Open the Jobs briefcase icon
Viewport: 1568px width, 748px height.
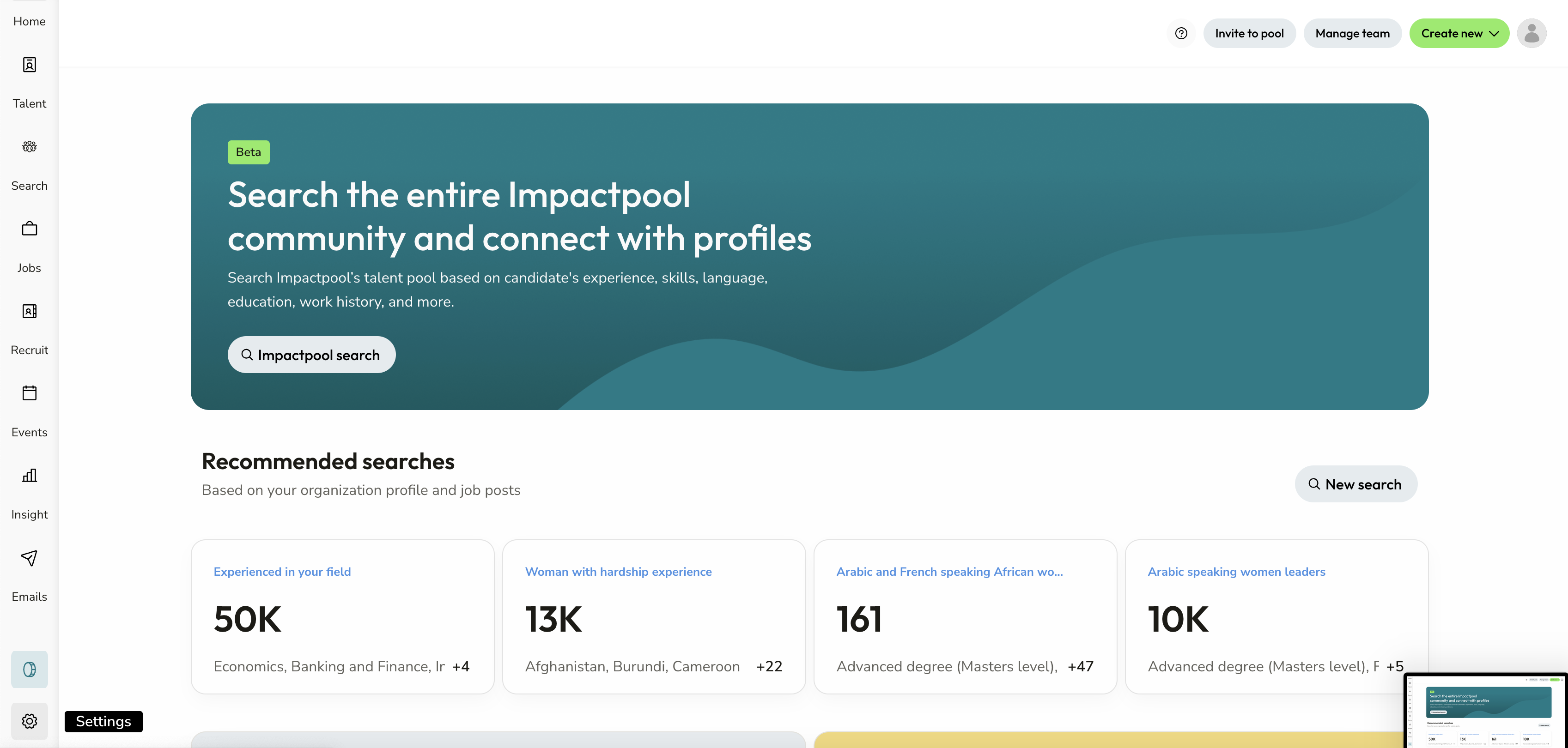click(29, 229)
